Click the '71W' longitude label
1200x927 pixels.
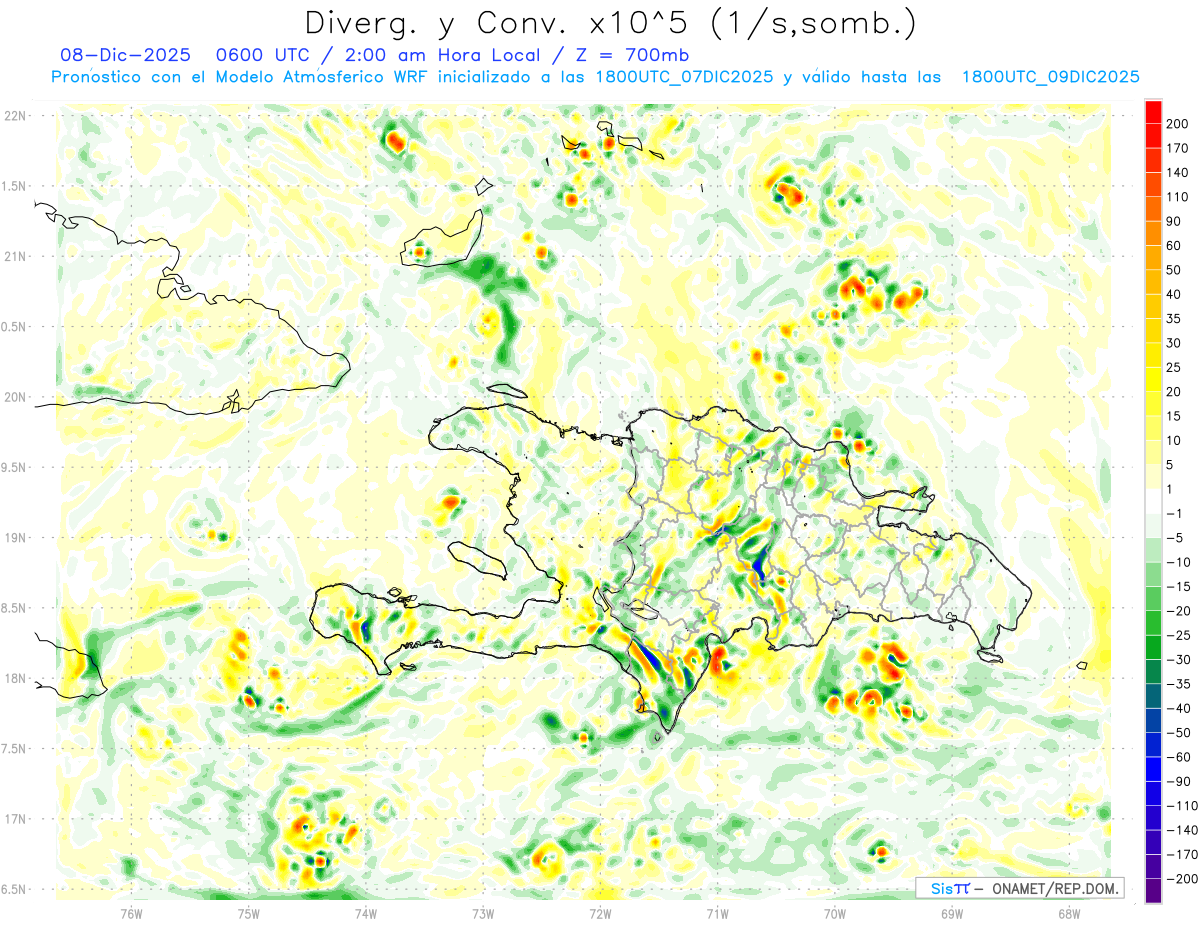pos(717,912)
